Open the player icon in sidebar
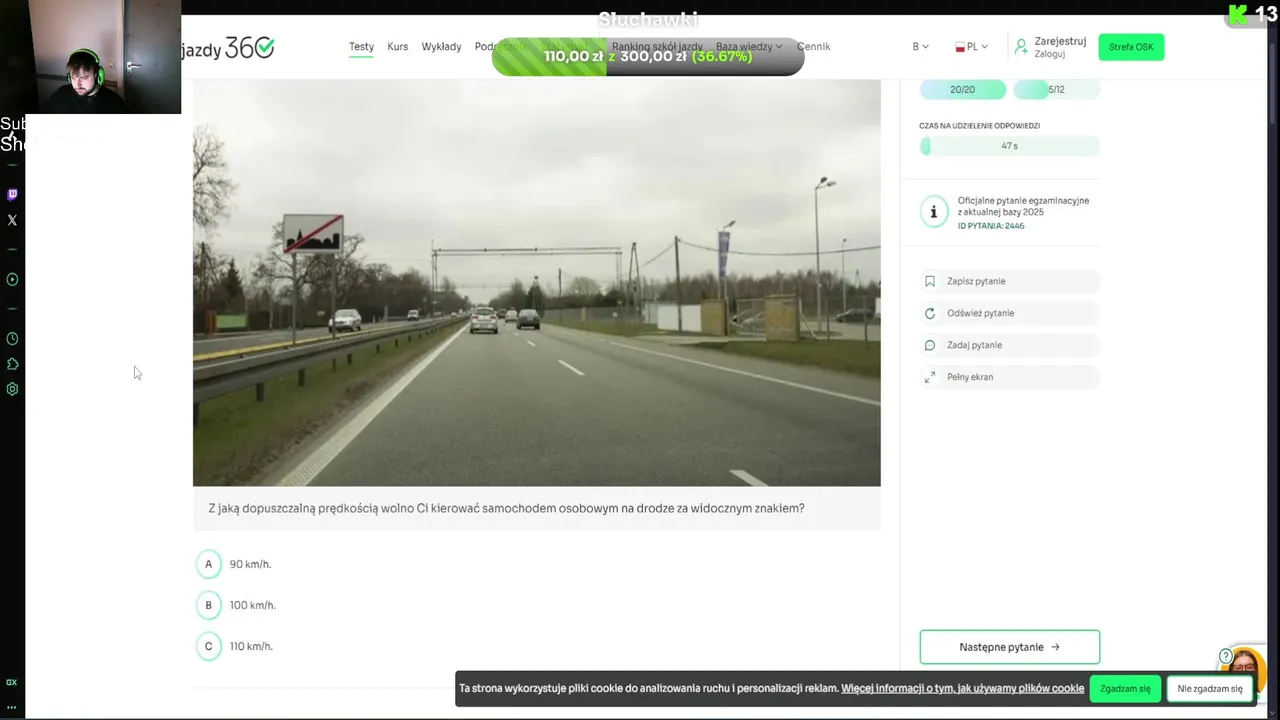 [x=12, y=280]
